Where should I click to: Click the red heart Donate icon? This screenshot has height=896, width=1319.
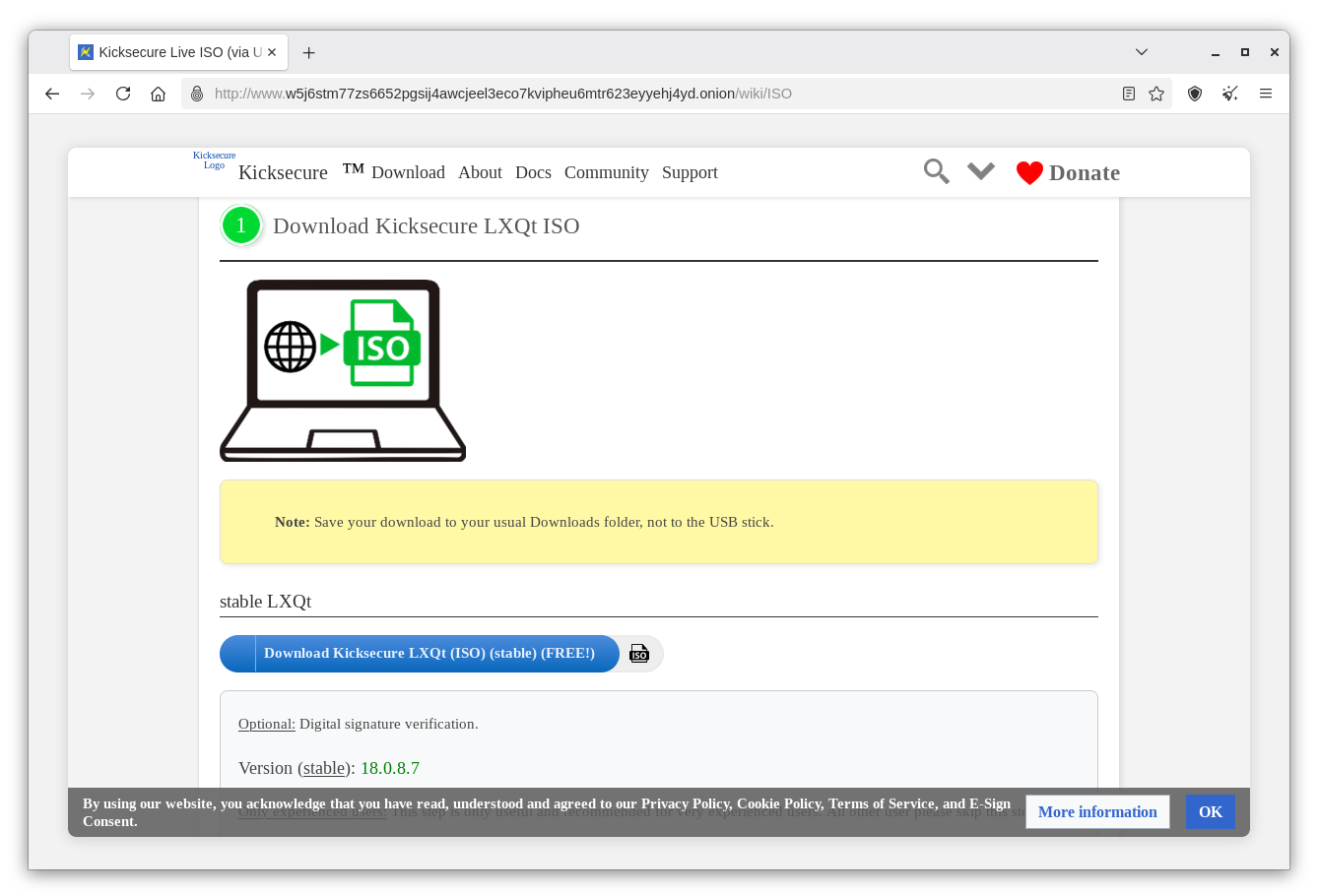click(x=1029, y=171)
